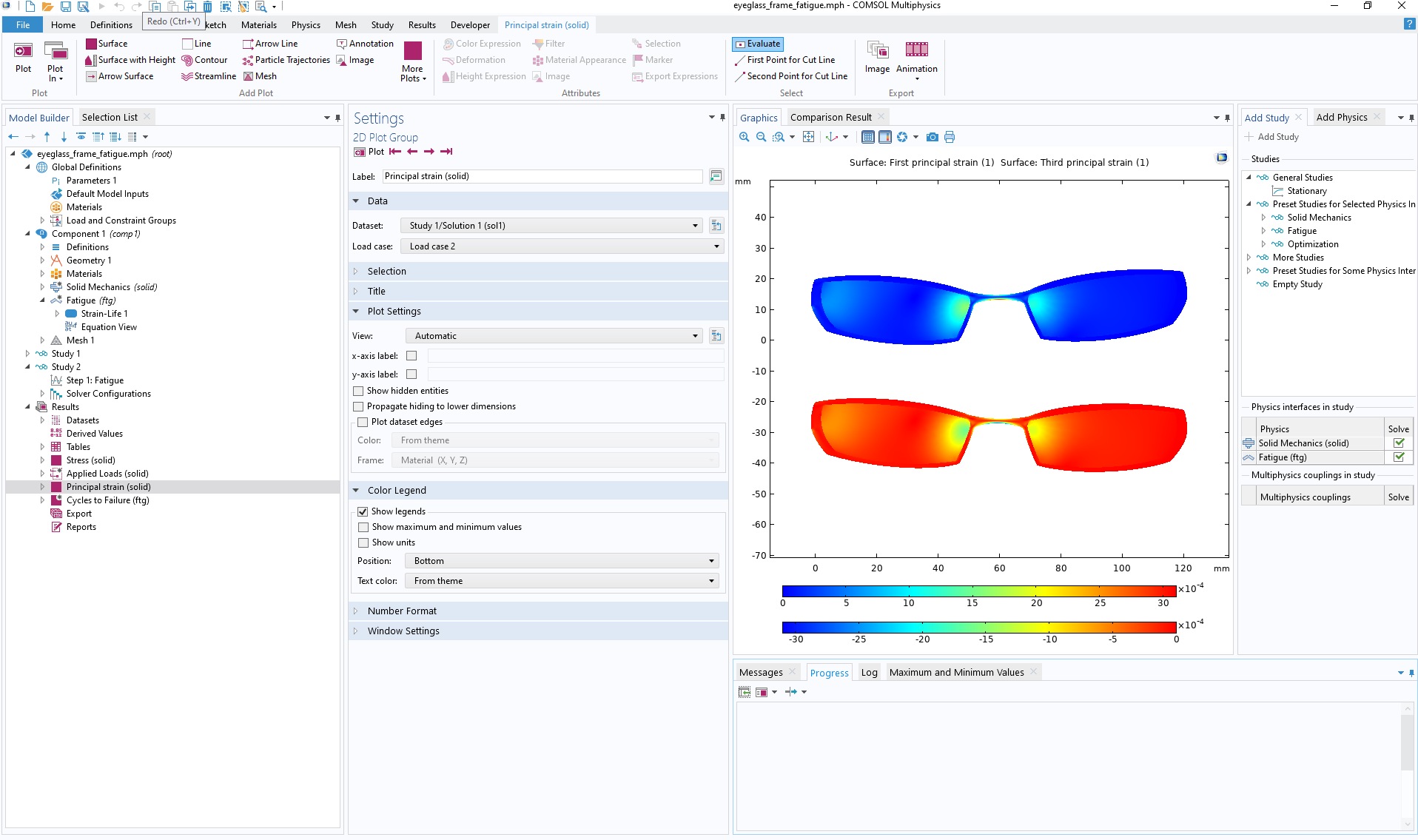Click the Zoom Extents icon in Graphics
The image size is (1418, 840).
pos(808,137)
